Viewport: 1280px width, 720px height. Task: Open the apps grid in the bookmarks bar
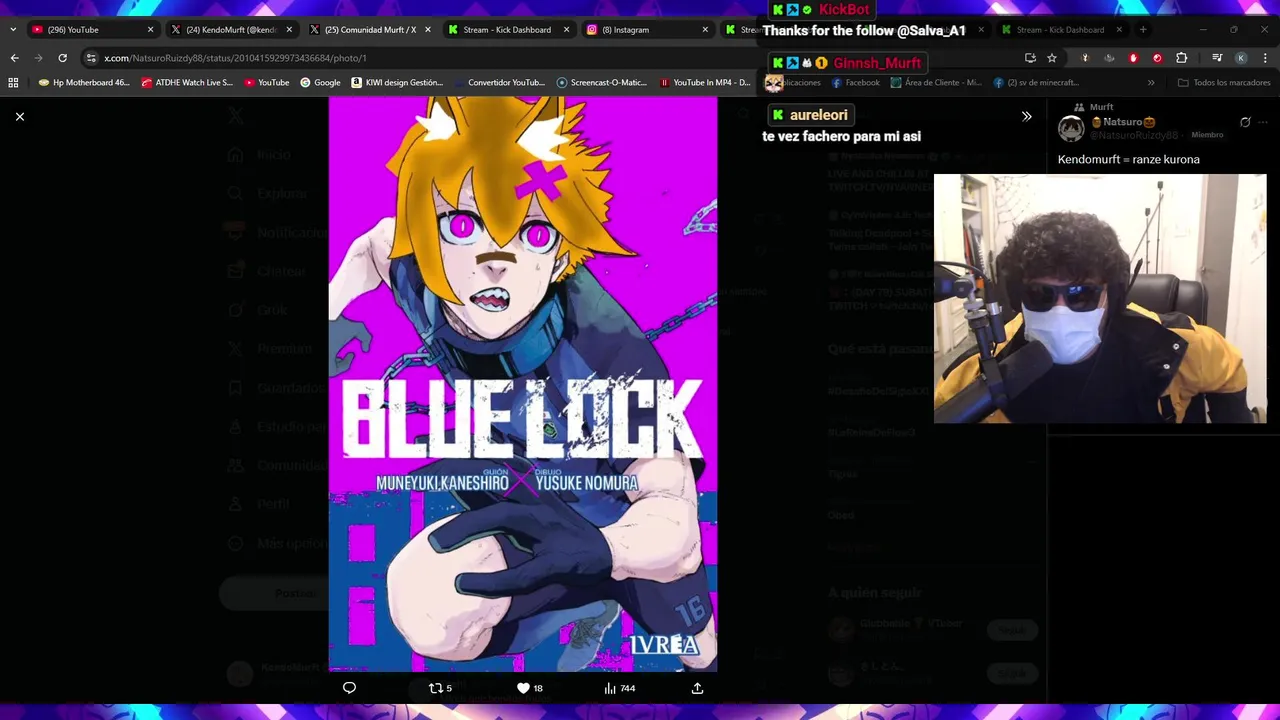(x=13, y=83)
